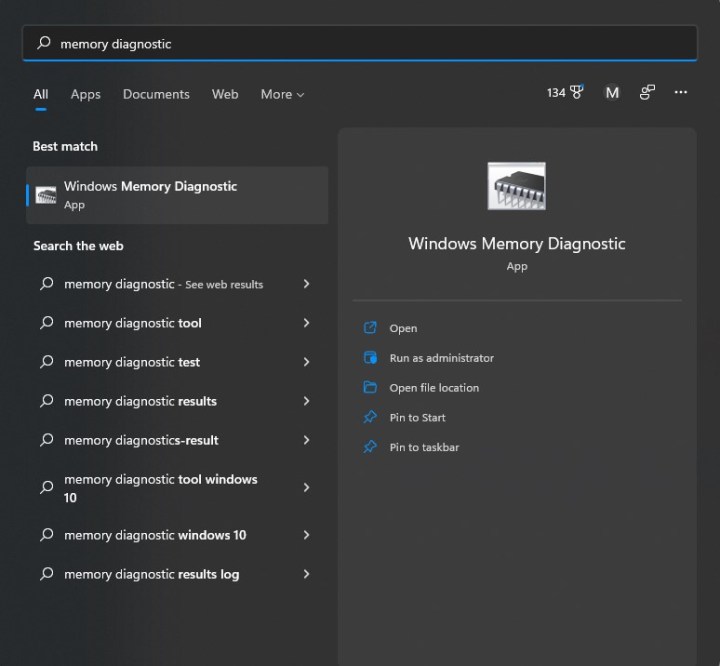Expand arrow for memory diagnostic tool suggestion
This screenshot has width=720, height=666.
pos(306,323)
